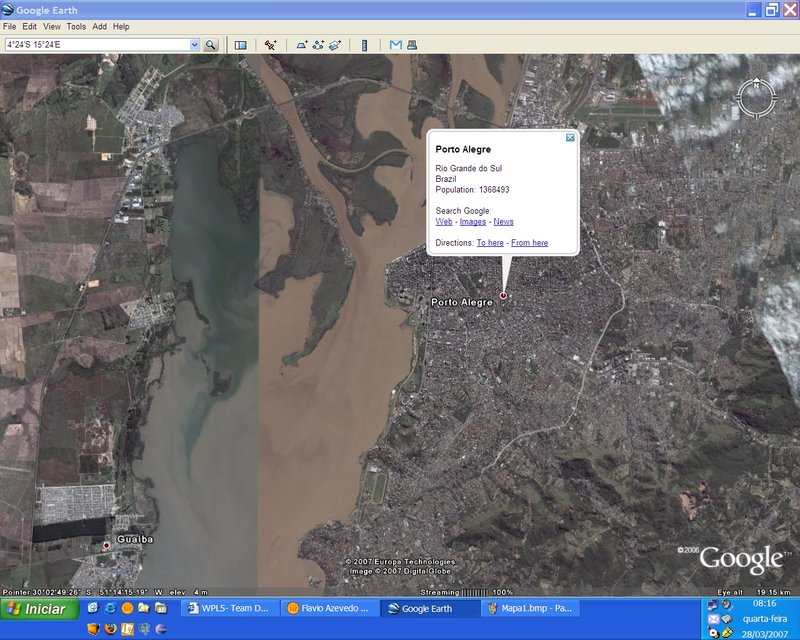Image resolution: width=800 pixels, height=640 pixels.
Task: Click the Guaiba red placemark dot
Action: tap(106, 546)
